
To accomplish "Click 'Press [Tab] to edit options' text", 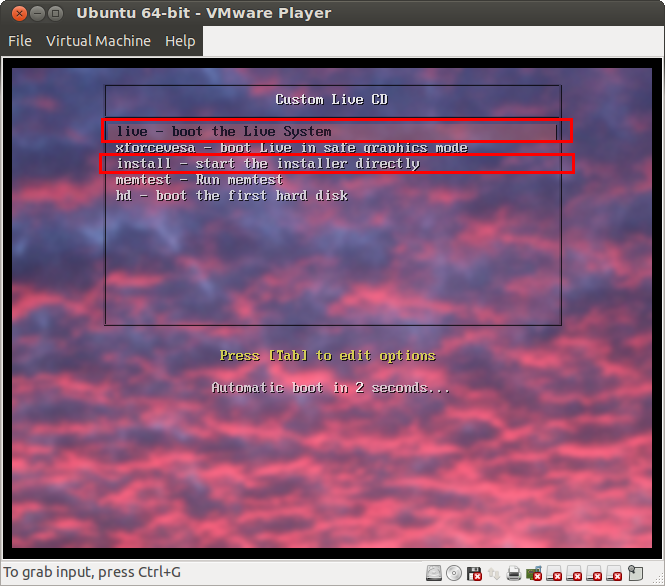I will tap(327, 355).
